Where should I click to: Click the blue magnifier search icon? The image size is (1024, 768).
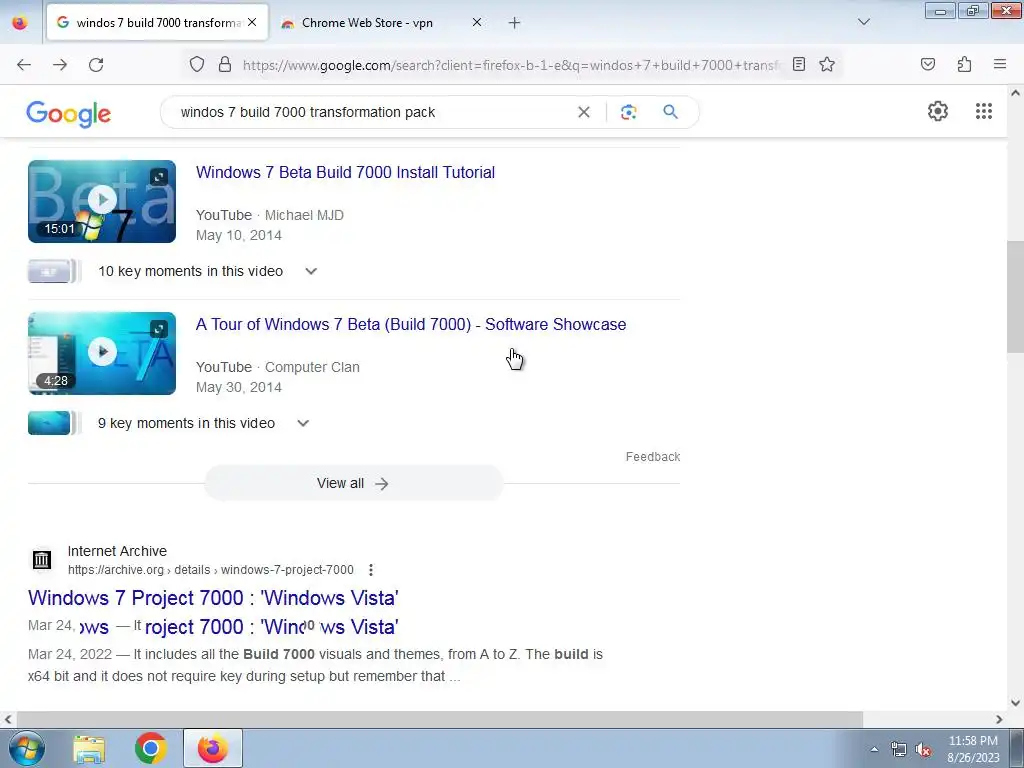click(670, 112)
